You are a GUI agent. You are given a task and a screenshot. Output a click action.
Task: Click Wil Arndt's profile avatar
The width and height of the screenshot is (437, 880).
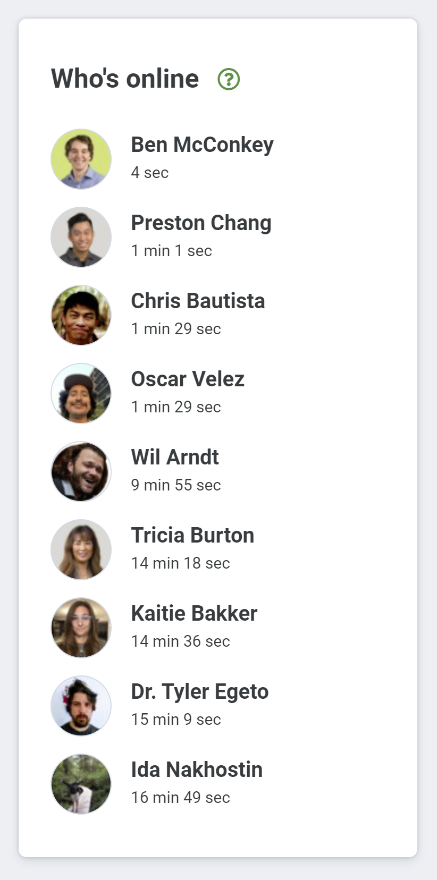click(81, 471)
